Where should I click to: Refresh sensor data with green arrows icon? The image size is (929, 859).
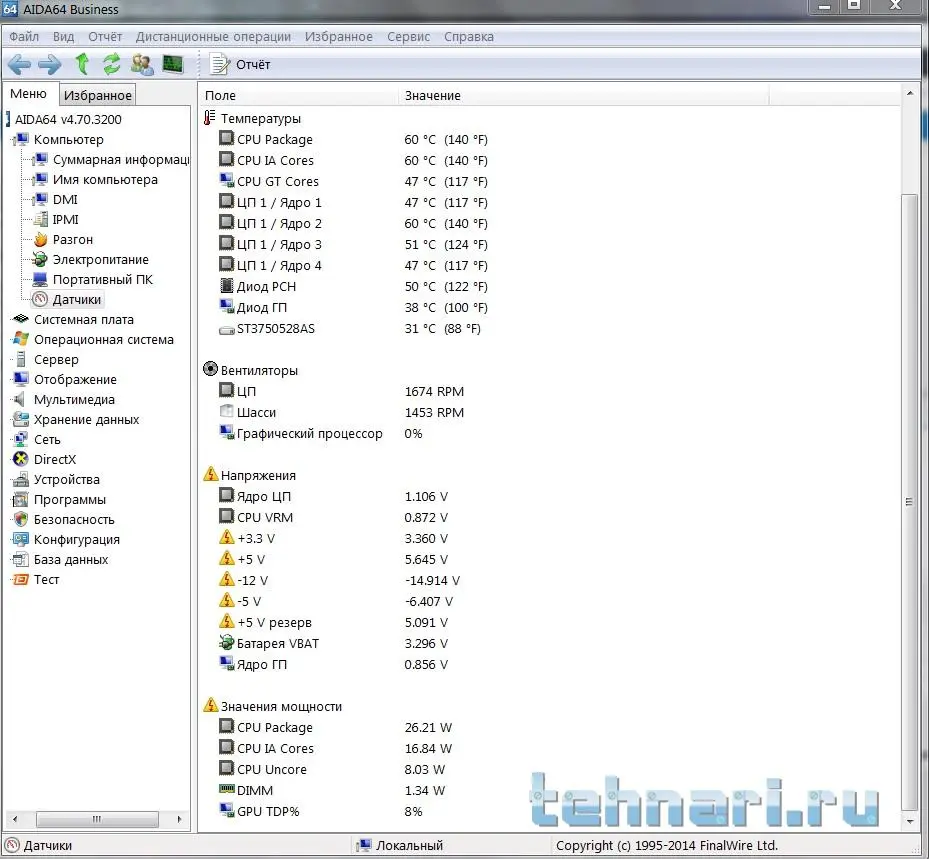(111, 64)
